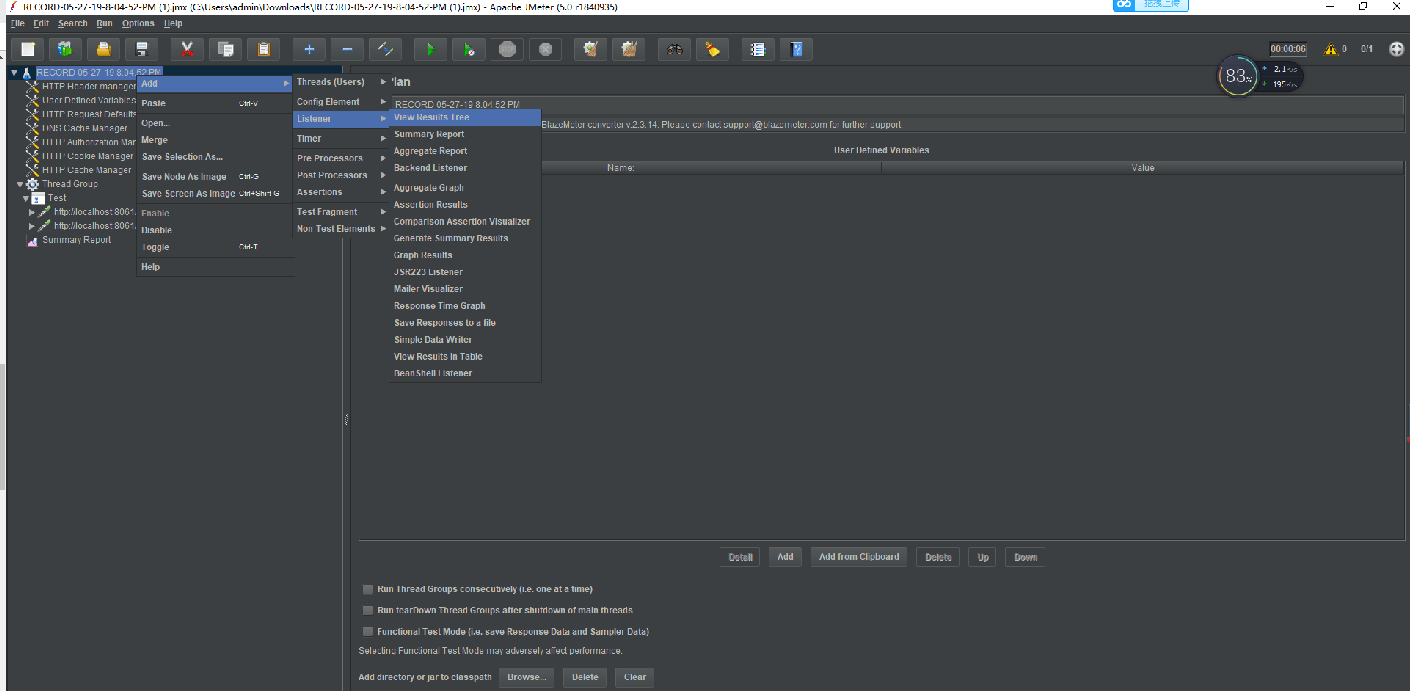Image resolution: width=1410 pixels, height=691 pixels.
Task: Click the Expand All plus icon
Action: click(x=309, y=49)
